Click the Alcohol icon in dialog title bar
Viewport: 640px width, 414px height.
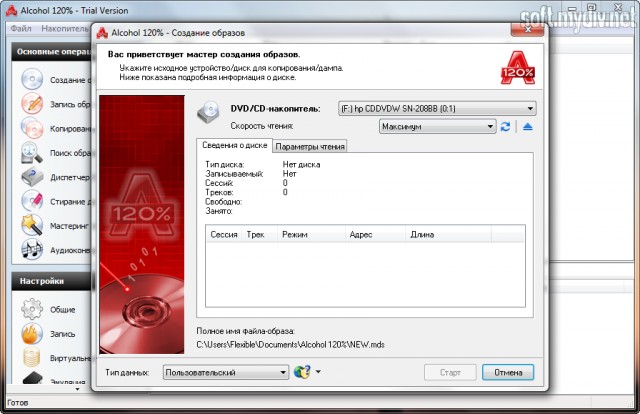(102, 33)
